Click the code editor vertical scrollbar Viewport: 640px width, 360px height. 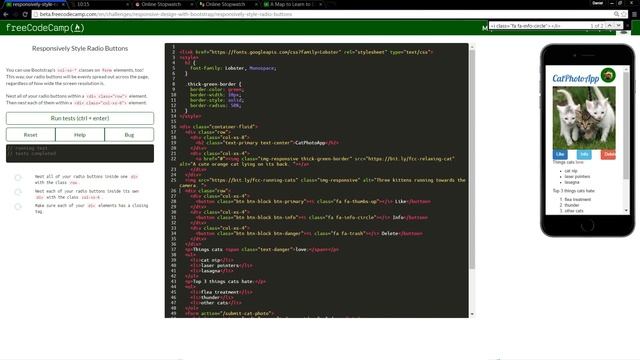click(472, 159)
